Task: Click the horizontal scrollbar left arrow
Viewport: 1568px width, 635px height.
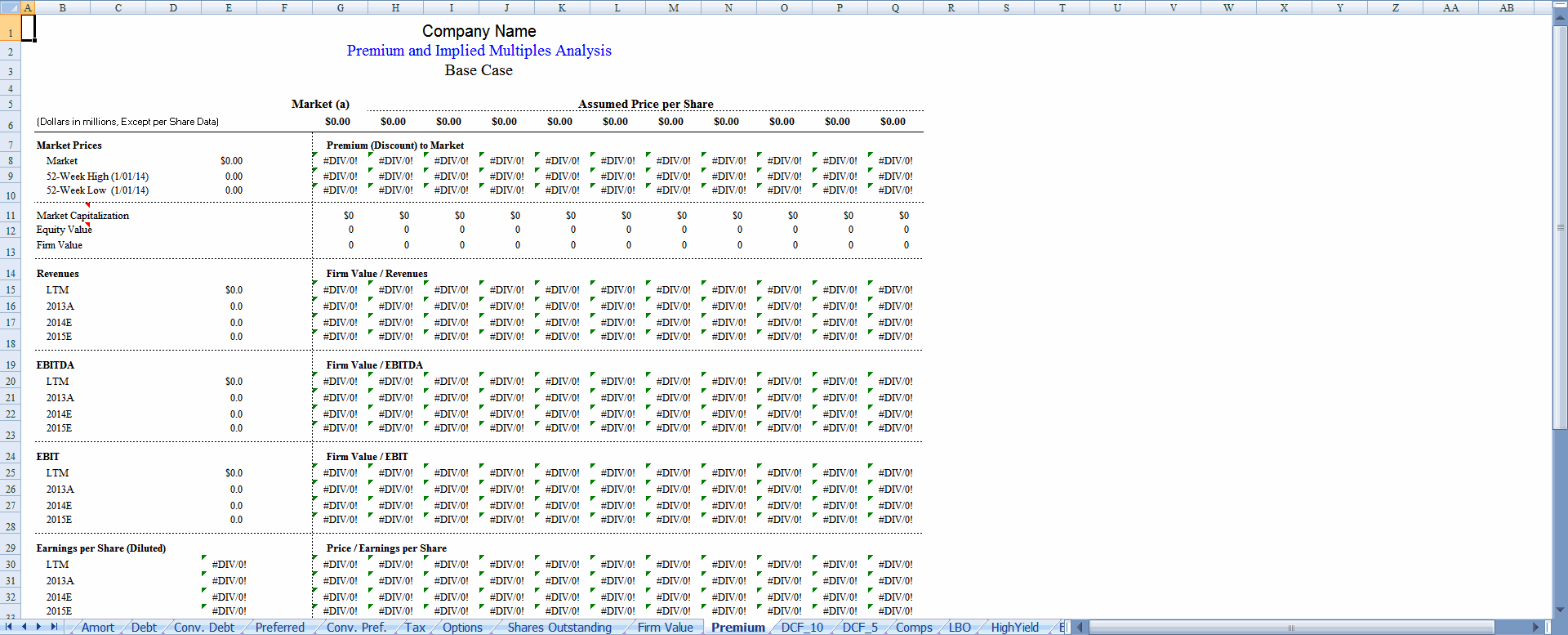Action: [1080, 628]
